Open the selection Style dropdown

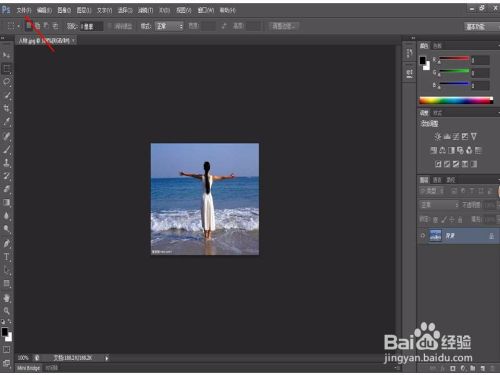click(169, 26)
